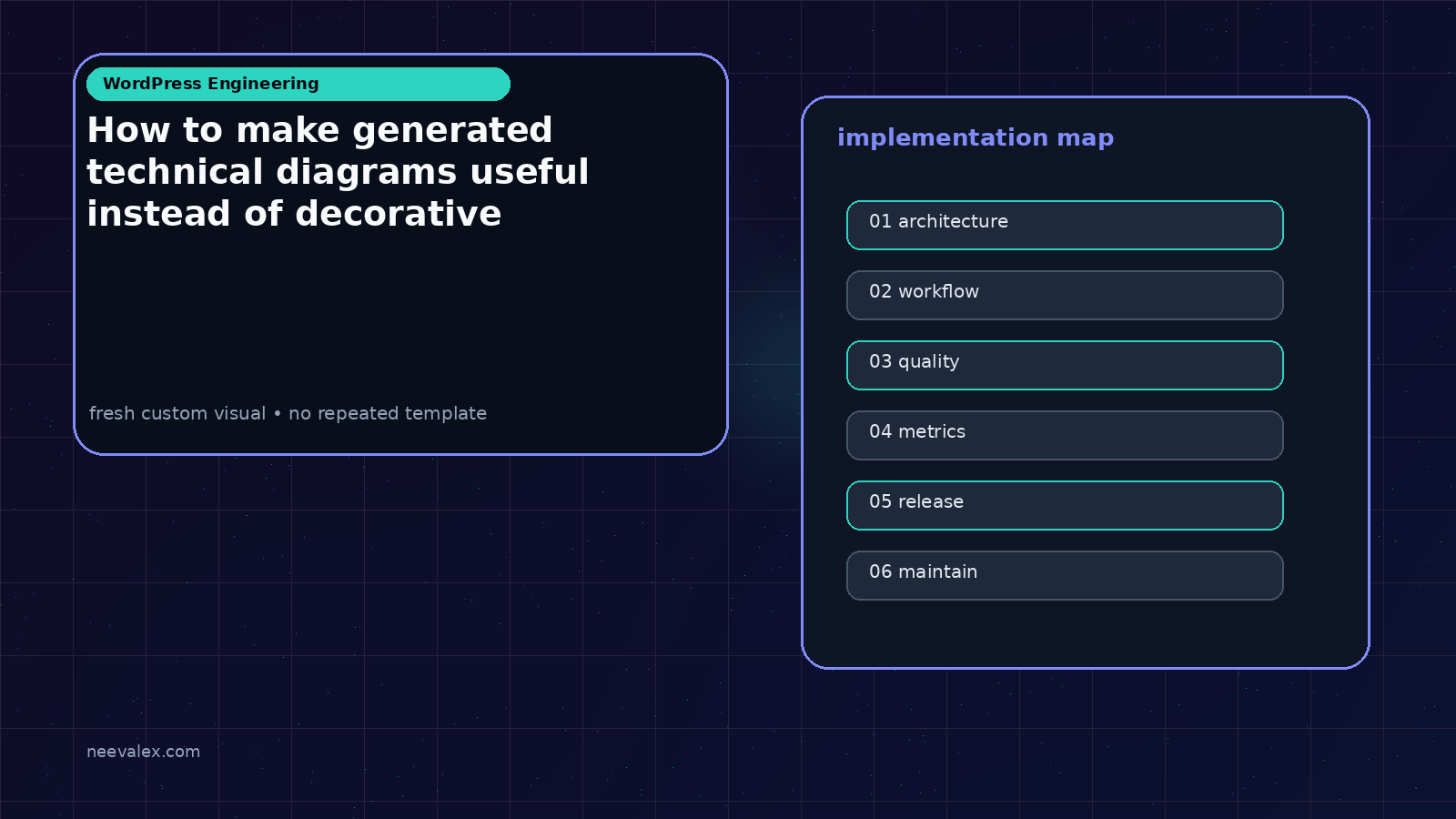Select the 02 workflow step
The height and width of the screenshot is (819, 1456).
(1065, 295)
